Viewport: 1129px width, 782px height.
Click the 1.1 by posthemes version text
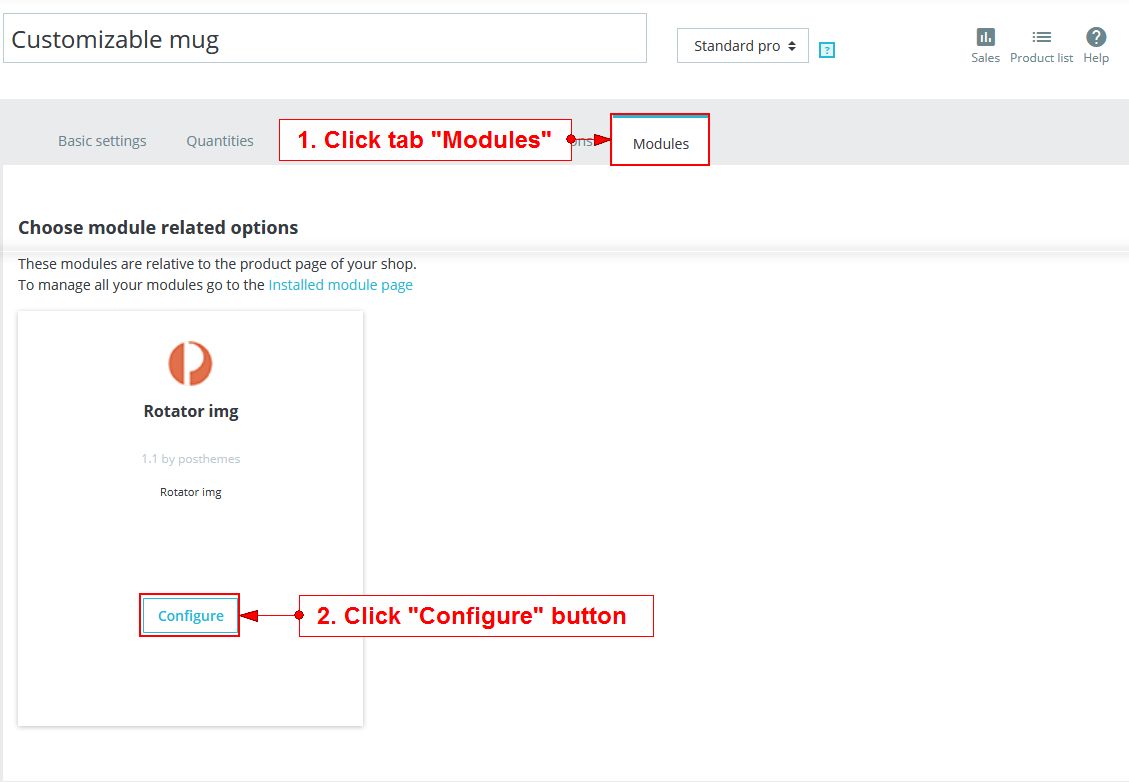(191, 459)
